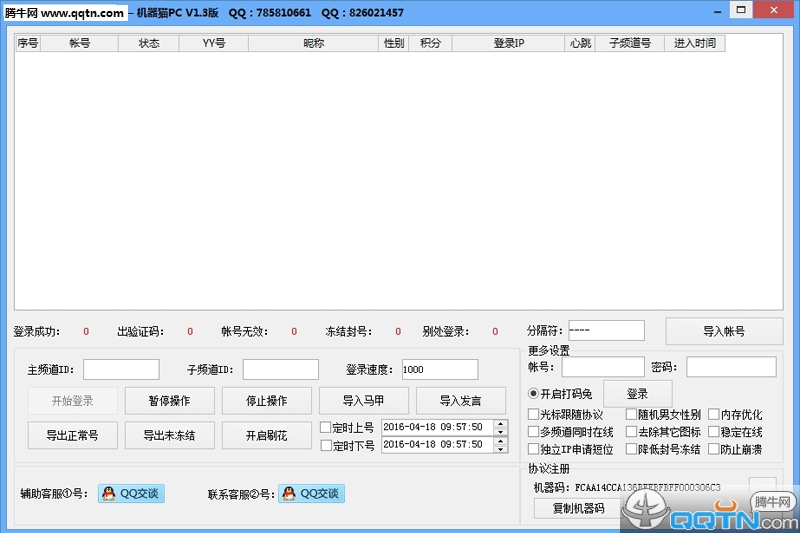Focus the 主频道ID input field
The height and width of the screenshot is (533, 800).
coord(121,370)
